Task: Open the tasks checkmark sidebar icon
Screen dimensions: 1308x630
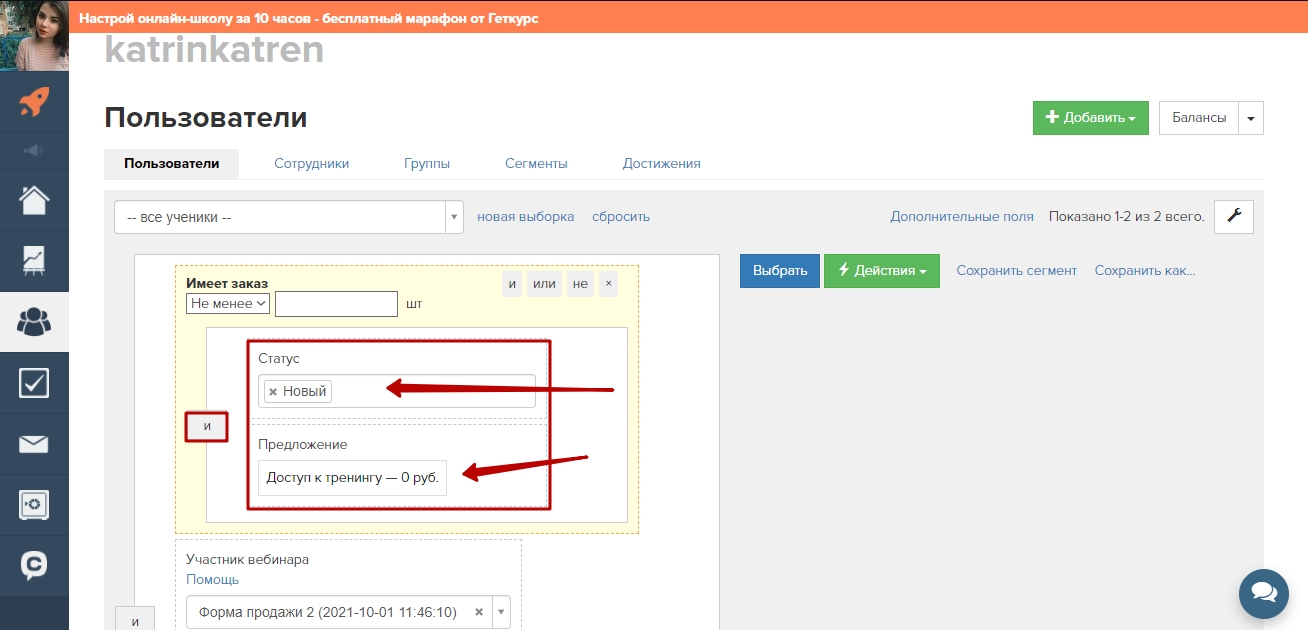Action: (34, 383)
